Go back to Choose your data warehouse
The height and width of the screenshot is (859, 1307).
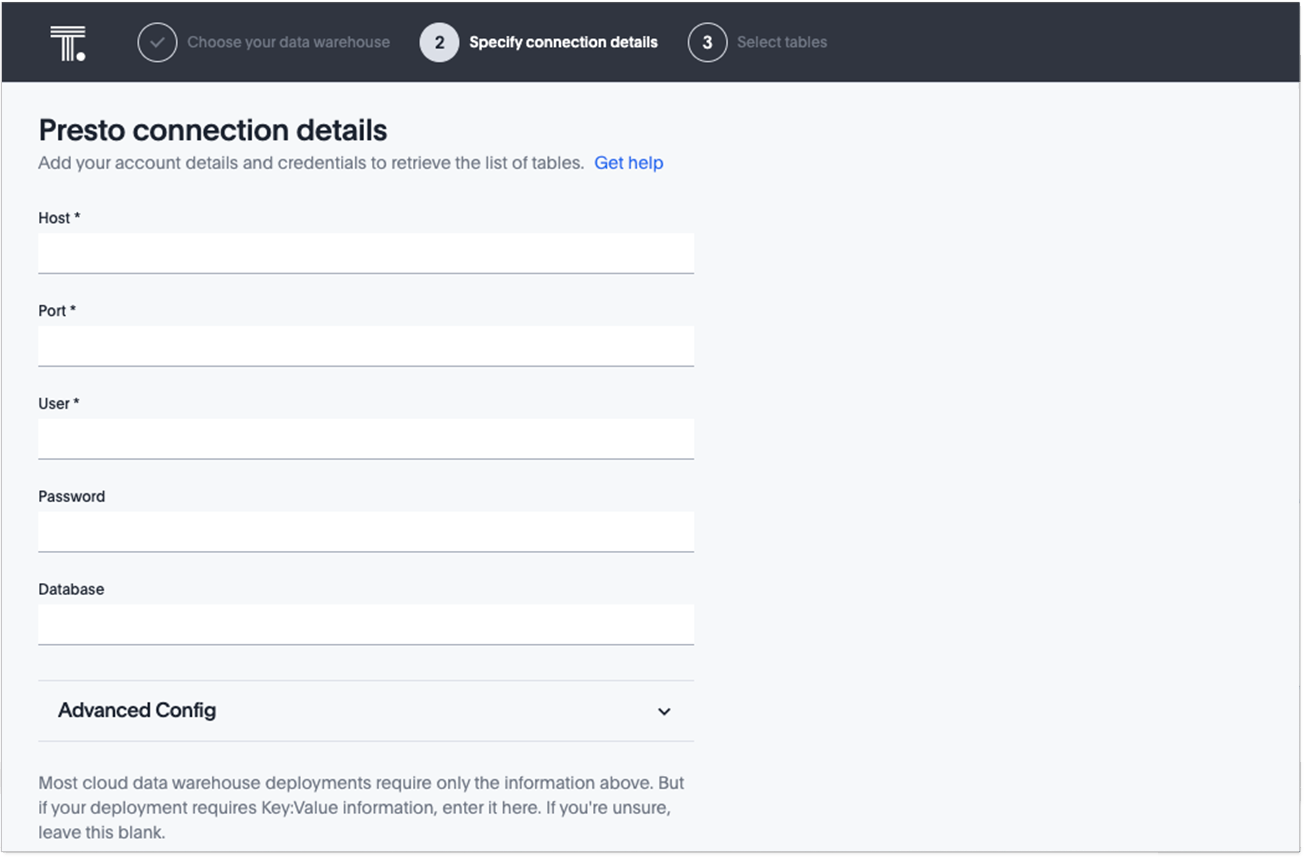[x=288, y=43]
